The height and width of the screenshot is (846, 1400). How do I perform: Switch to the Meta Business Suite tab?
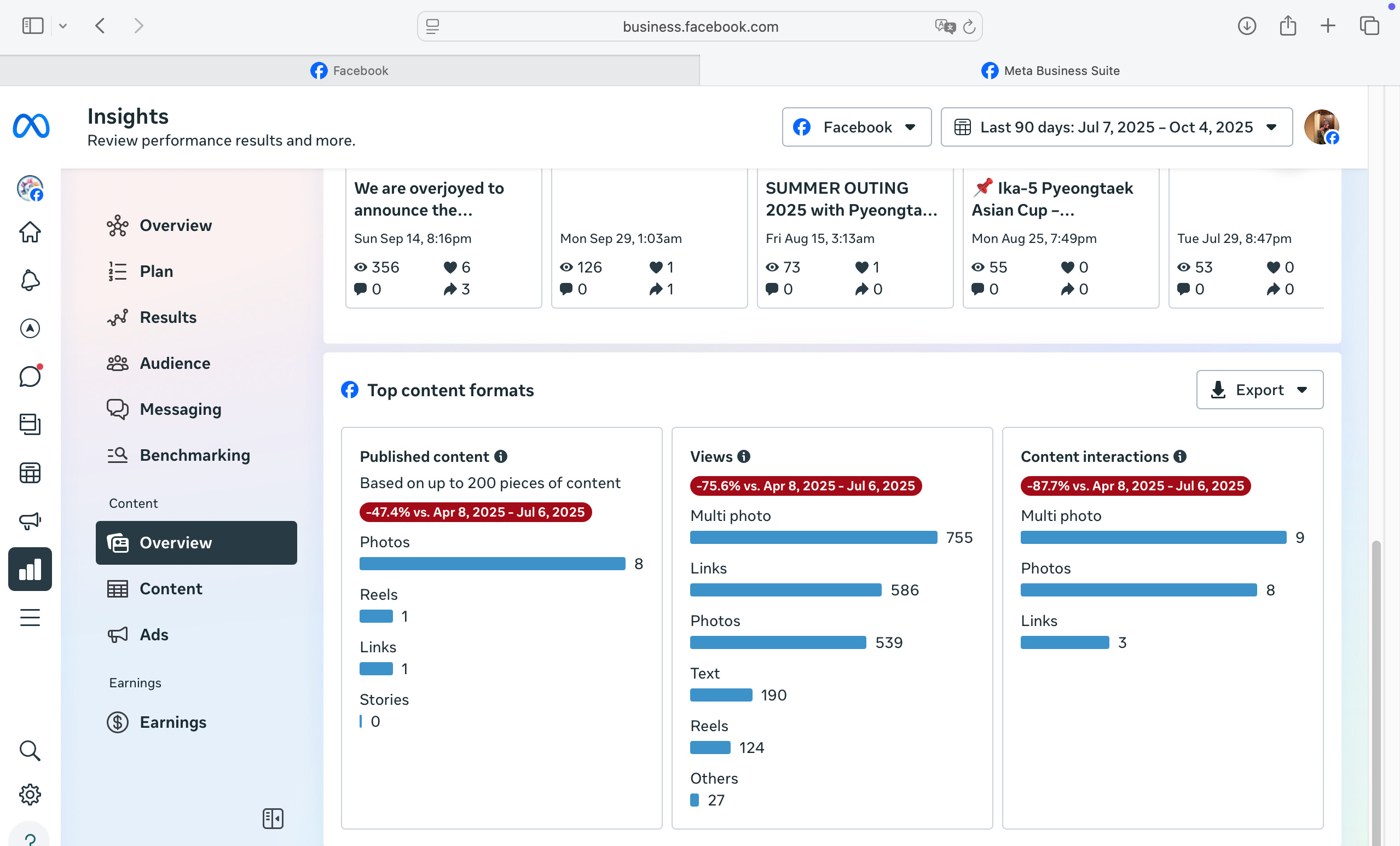coord(1049,71)
